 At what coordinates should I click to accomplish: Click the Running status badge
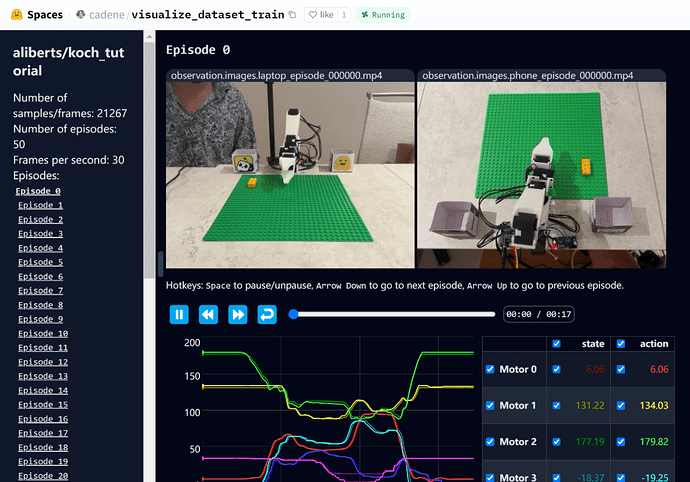pos(381,15)
